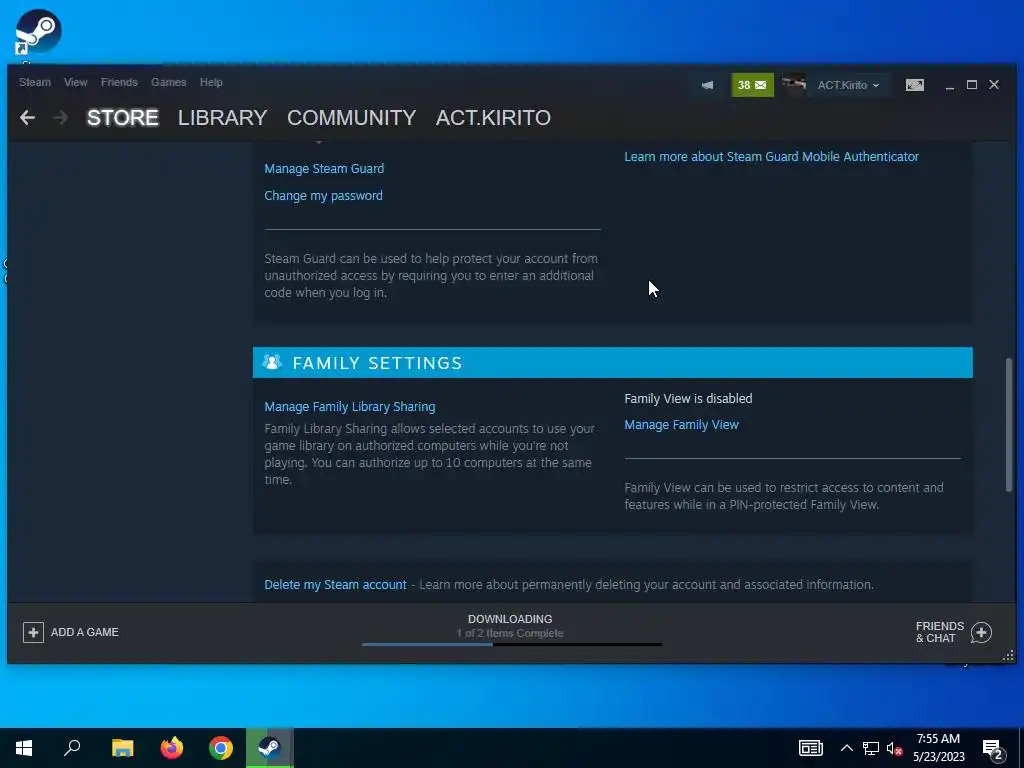
Task: Open the 38 notifications inbox
Action: point(752,85)
